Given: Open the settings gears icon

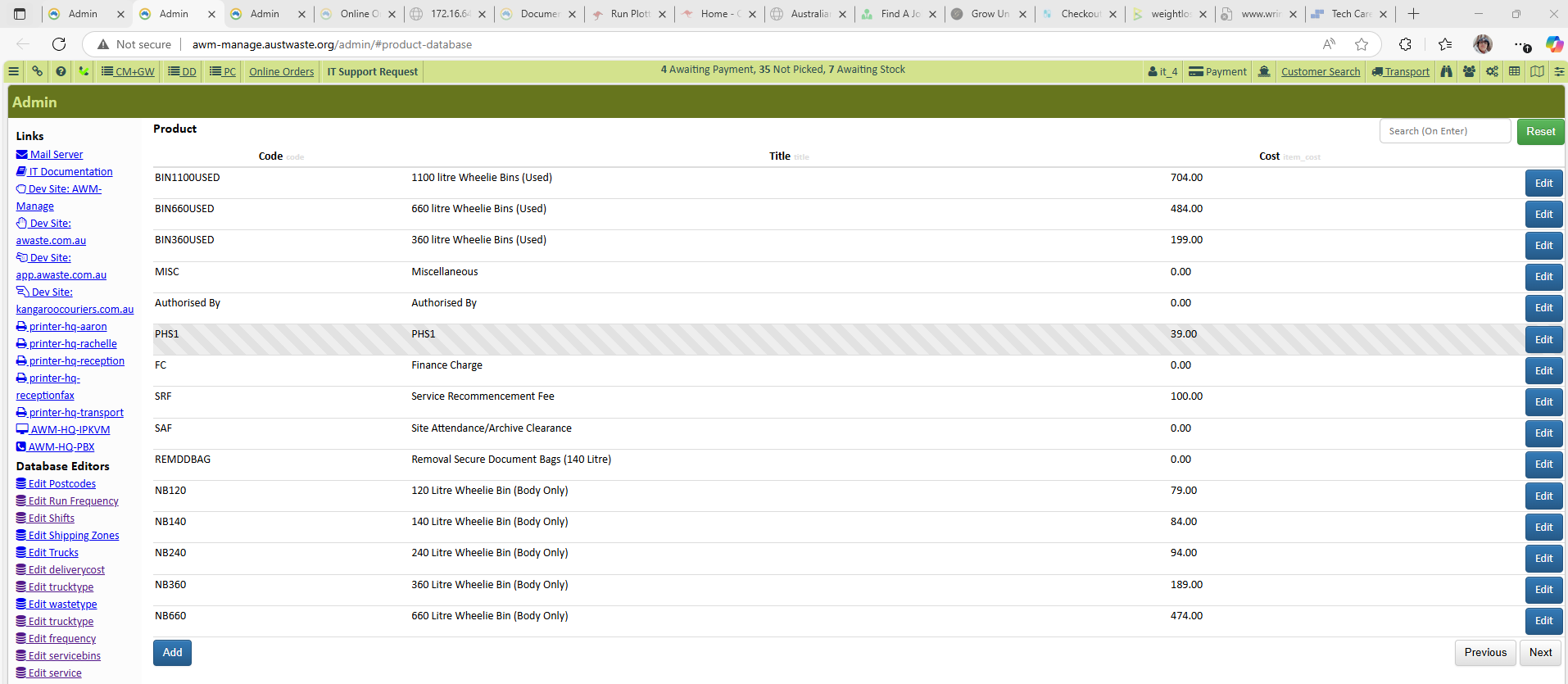Looking at the screenshot, I should 1493,71.
